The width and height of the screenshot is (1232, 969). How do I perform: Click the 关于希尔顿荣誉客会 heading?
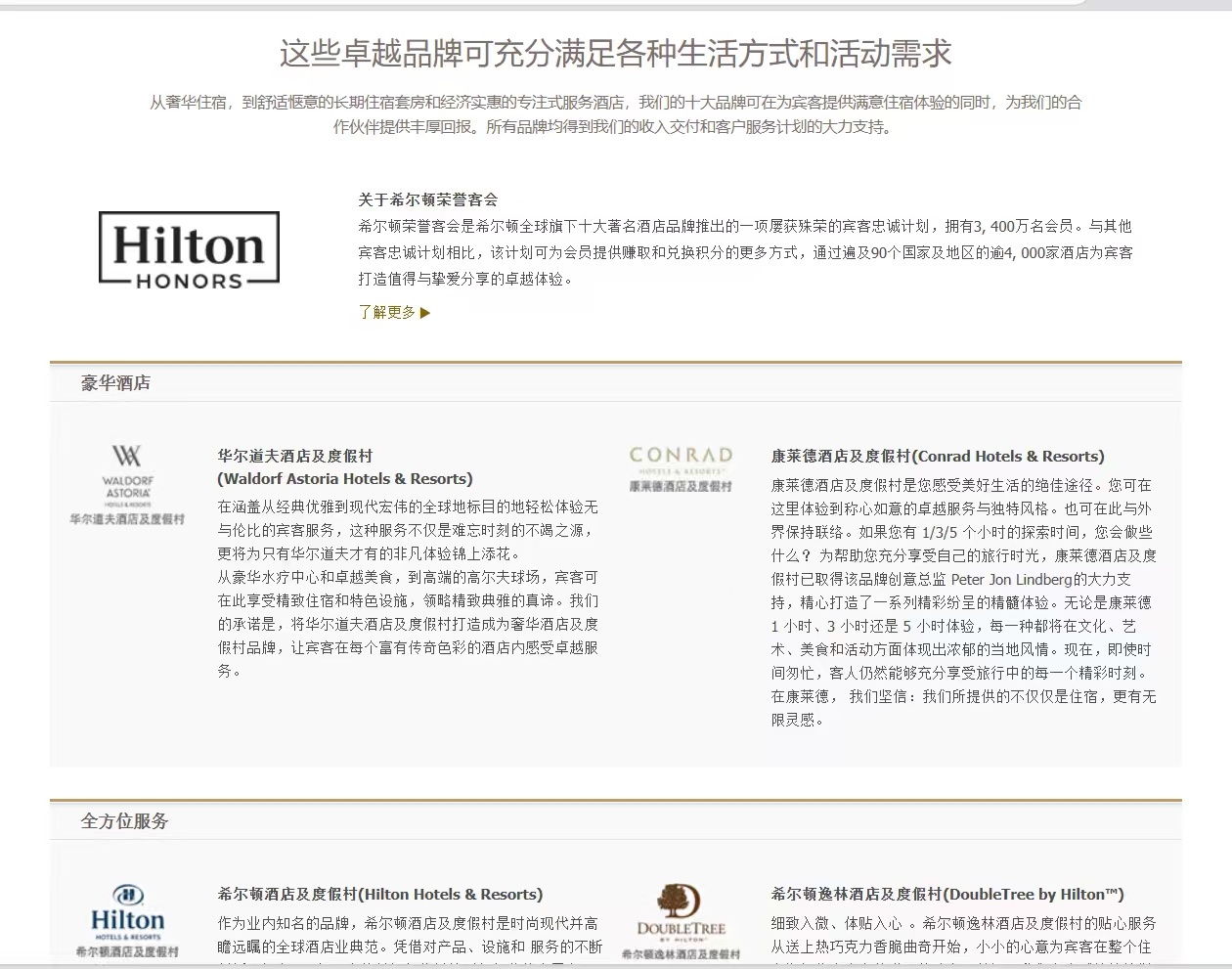427,199
